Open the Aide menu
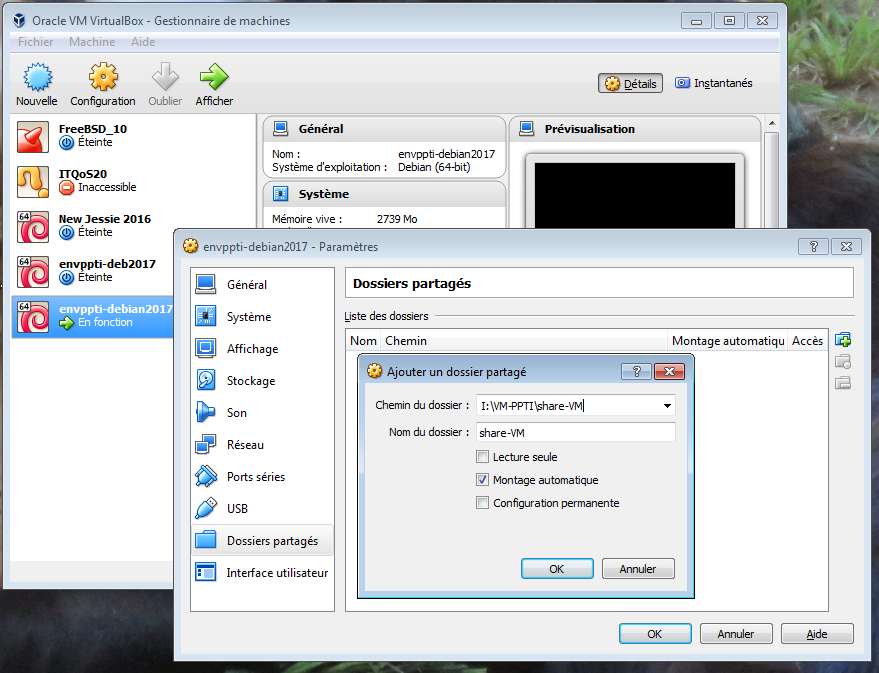 [x=143, y=42]
